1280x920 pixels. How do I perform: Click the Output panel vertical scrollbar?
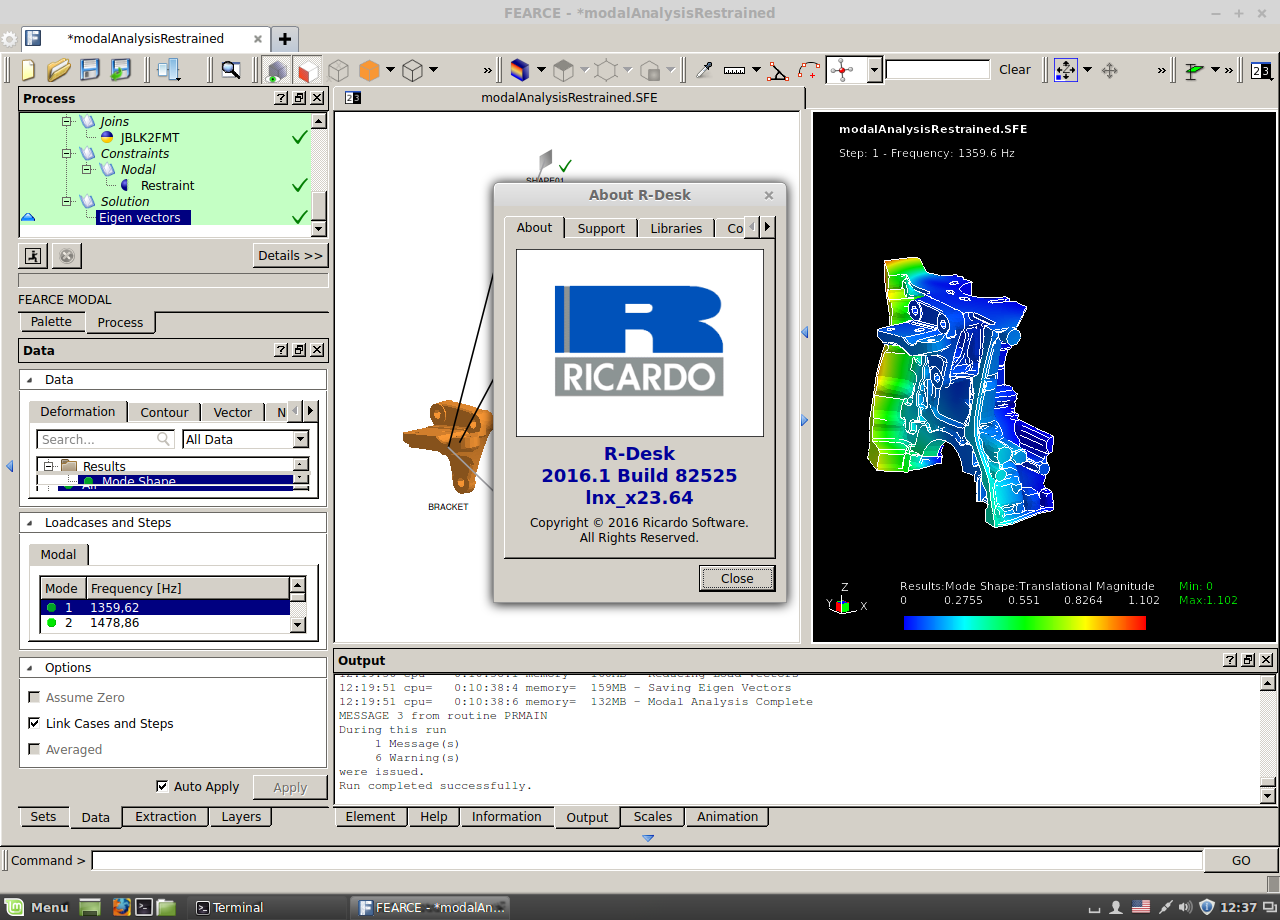pos(1268,739)
